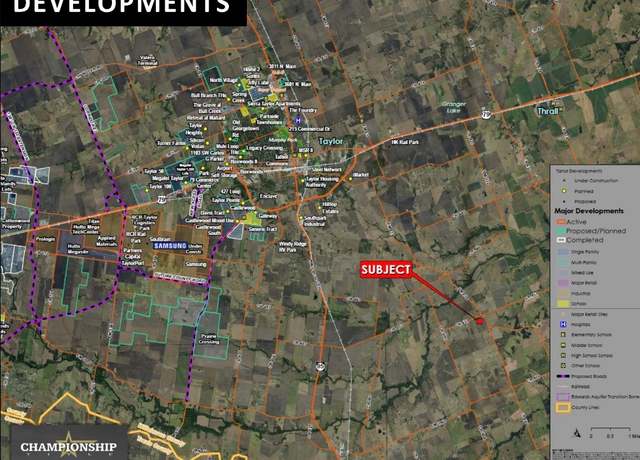Click the Middle School legend icon
Viewport: 640px width, 460px height.
tap(564, 345)
